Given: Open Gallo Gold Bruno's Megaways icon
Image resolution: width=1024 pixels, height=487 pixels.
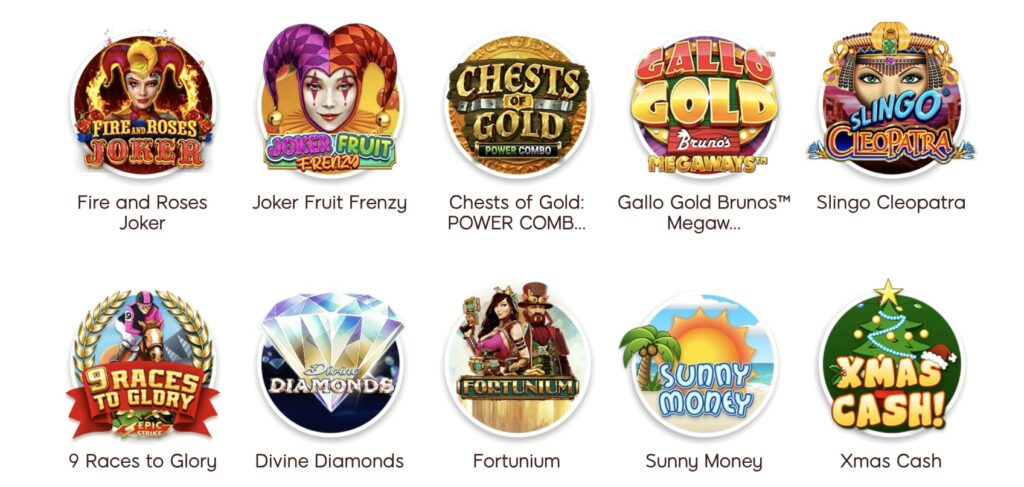Looking at the screenshot, I should click(x=704, y=104).
